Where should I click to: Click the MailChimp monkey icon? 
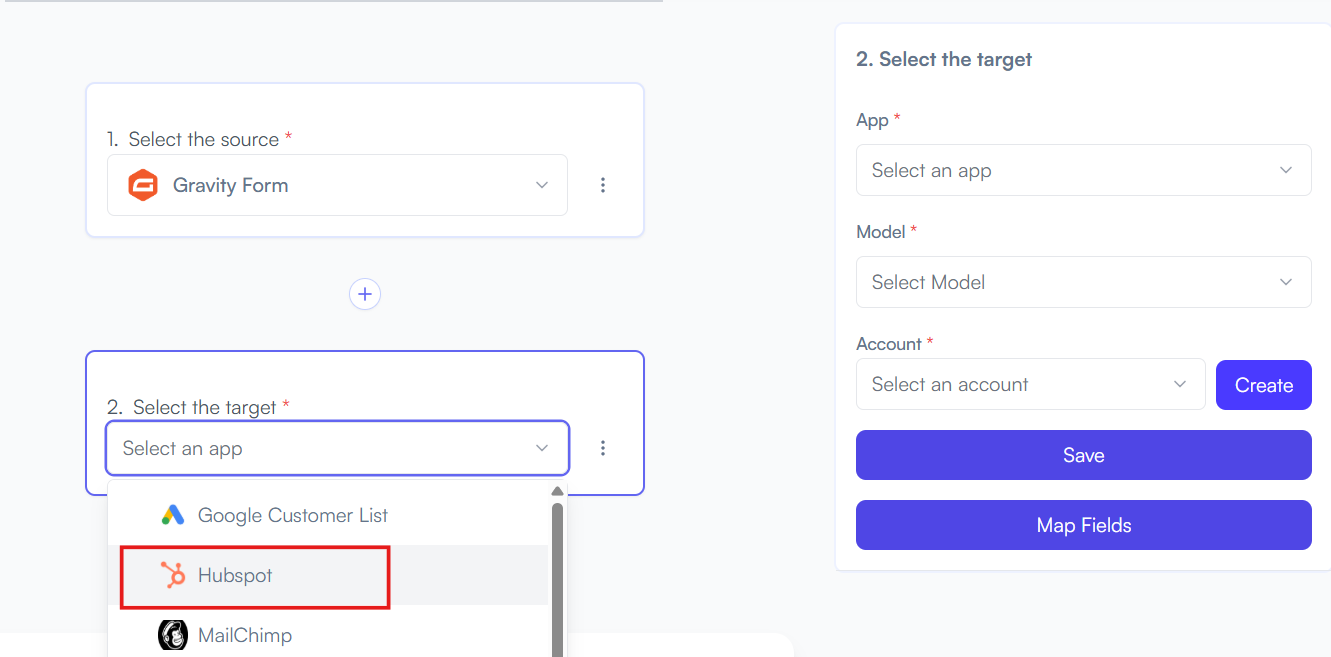pos(173,635)
